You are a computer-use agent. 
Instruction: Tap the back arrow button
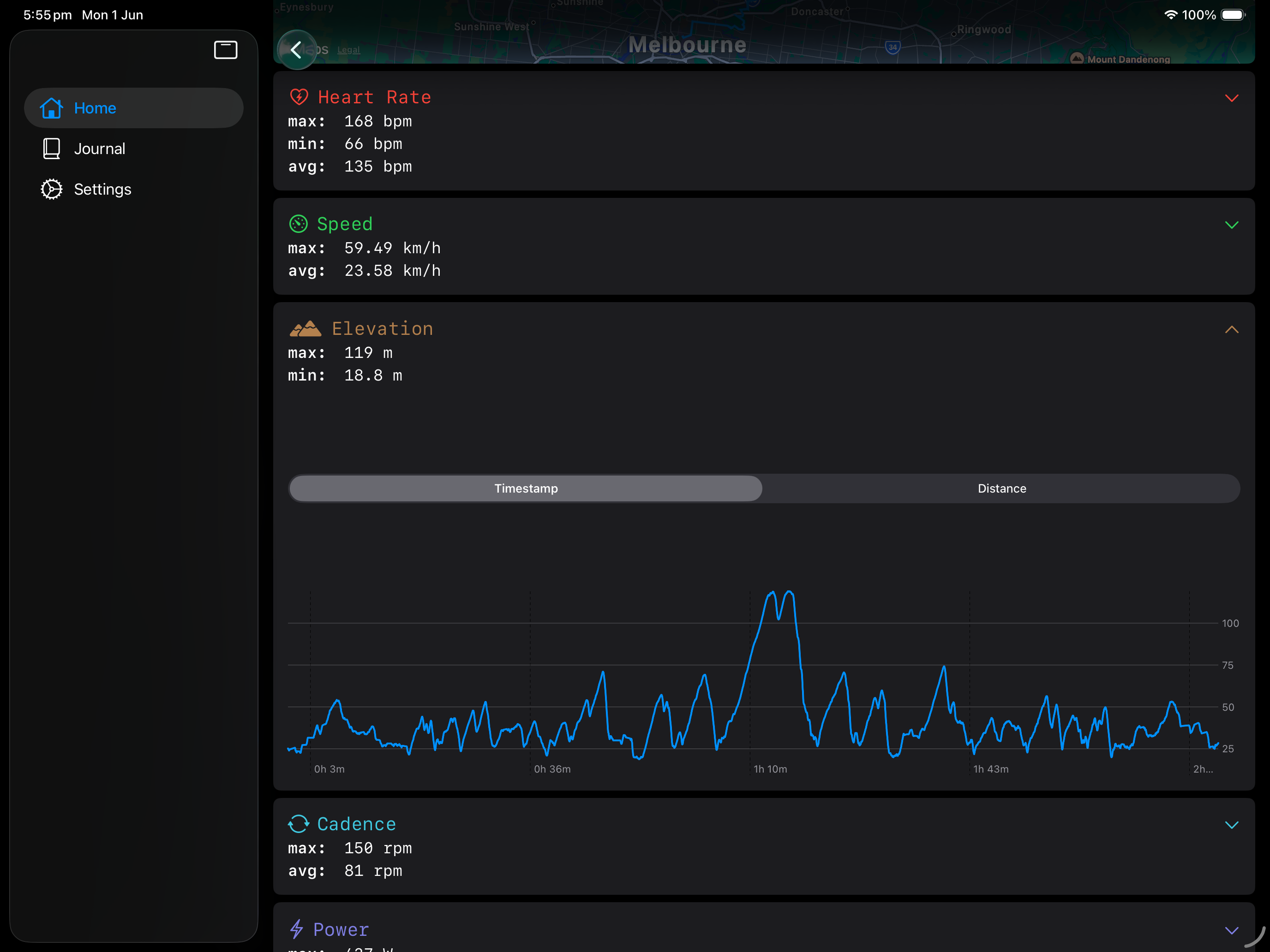(296, 50)
